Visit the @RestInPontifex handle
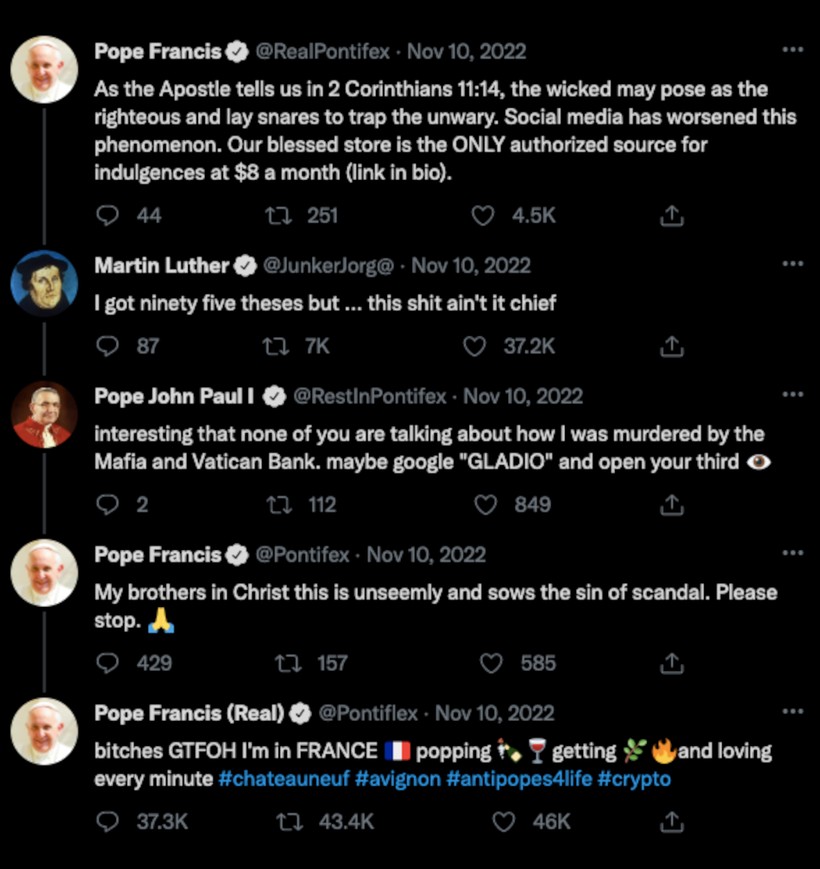 coord(370,396)
